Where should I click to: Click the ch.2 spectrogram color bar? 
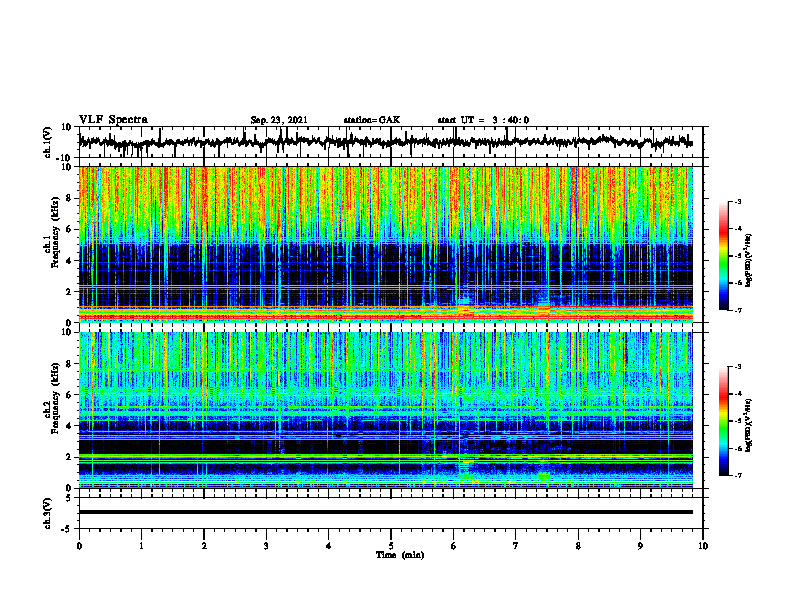coord(723,421)
